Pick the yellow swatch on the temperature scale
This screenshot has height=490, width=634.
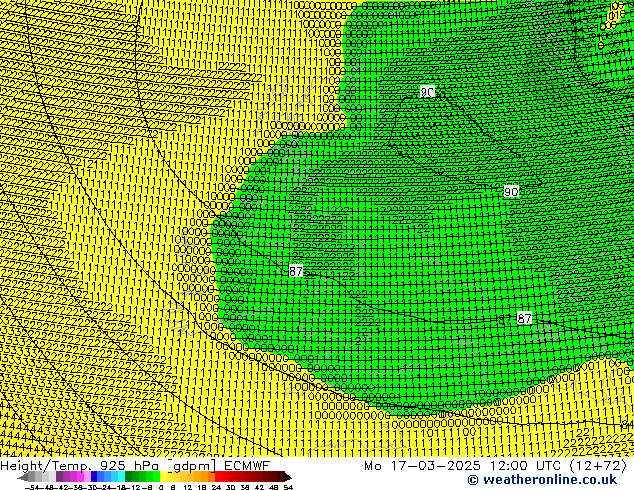(x=163, y=476)
